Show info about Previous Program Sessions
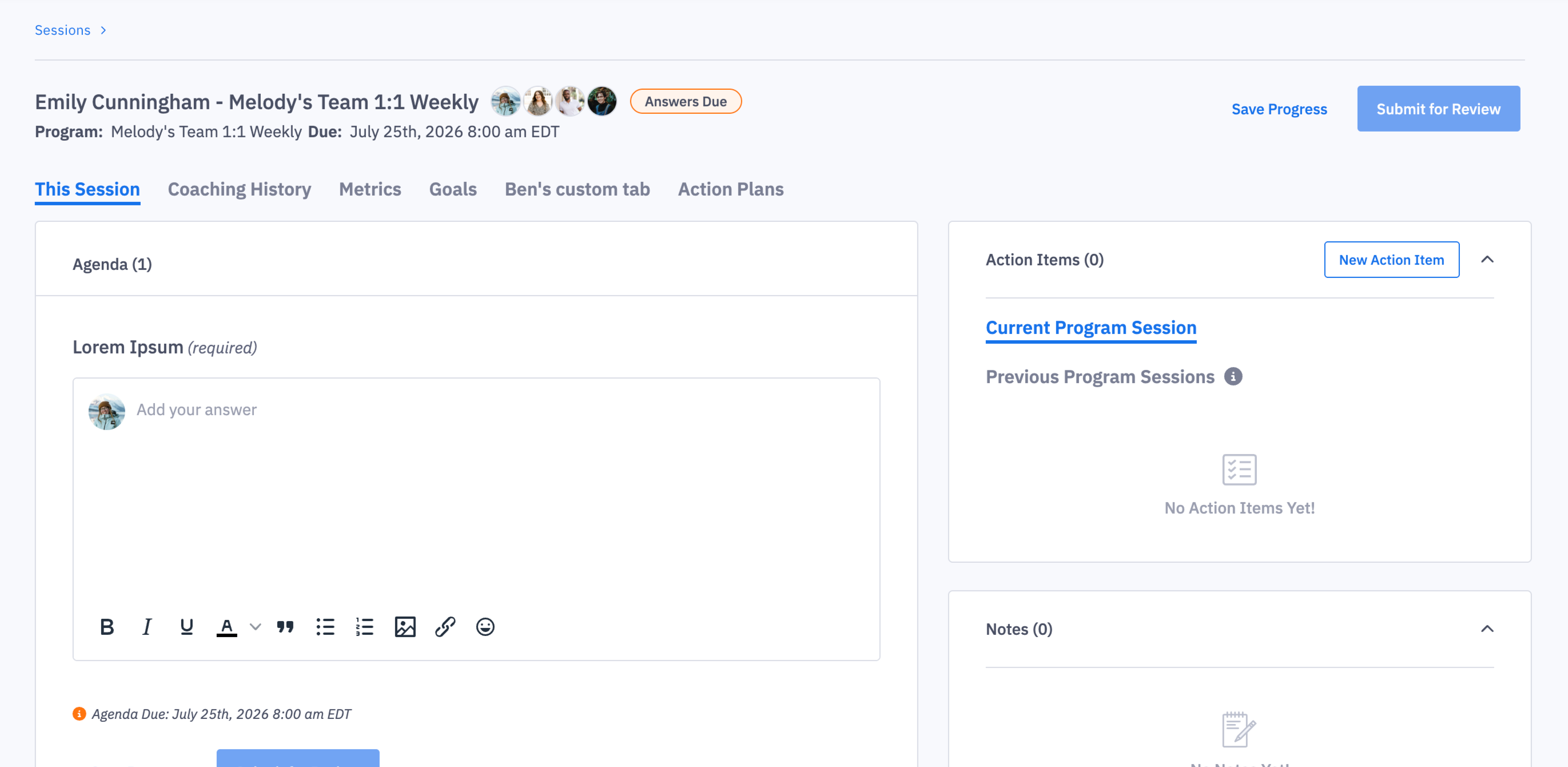Viewport: 1568px width, 767px height. (1232, 377)
